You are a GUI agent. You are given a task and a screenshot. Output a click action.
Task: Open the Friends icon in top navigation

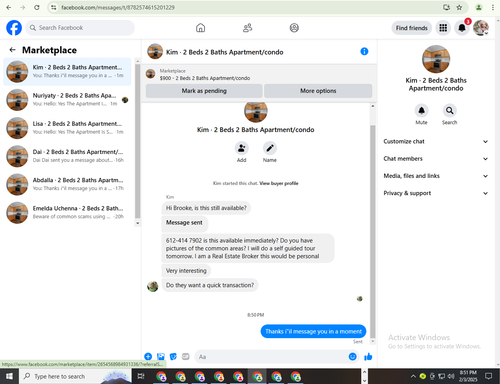click(x=247, y=28)
